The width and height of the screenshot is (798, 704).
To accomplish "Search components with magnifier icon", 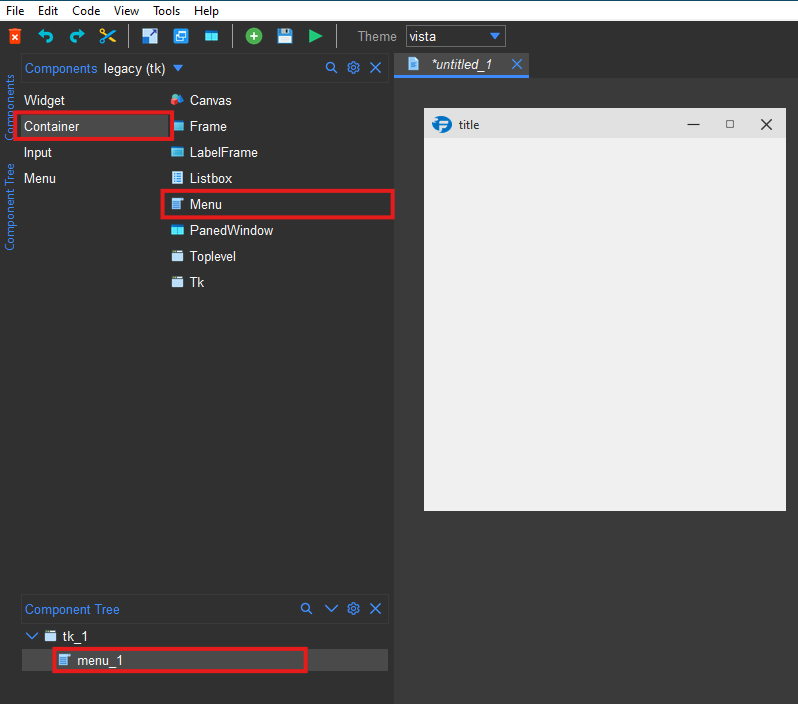I will [x=331, y=68].
